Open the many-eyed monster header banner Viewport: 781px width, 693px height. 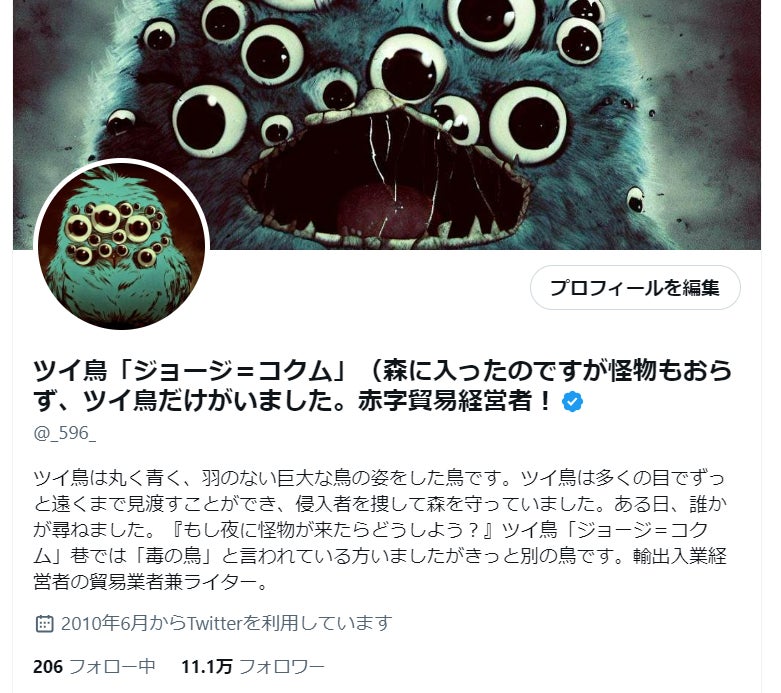pyautogui.click(x=387, y=125)
